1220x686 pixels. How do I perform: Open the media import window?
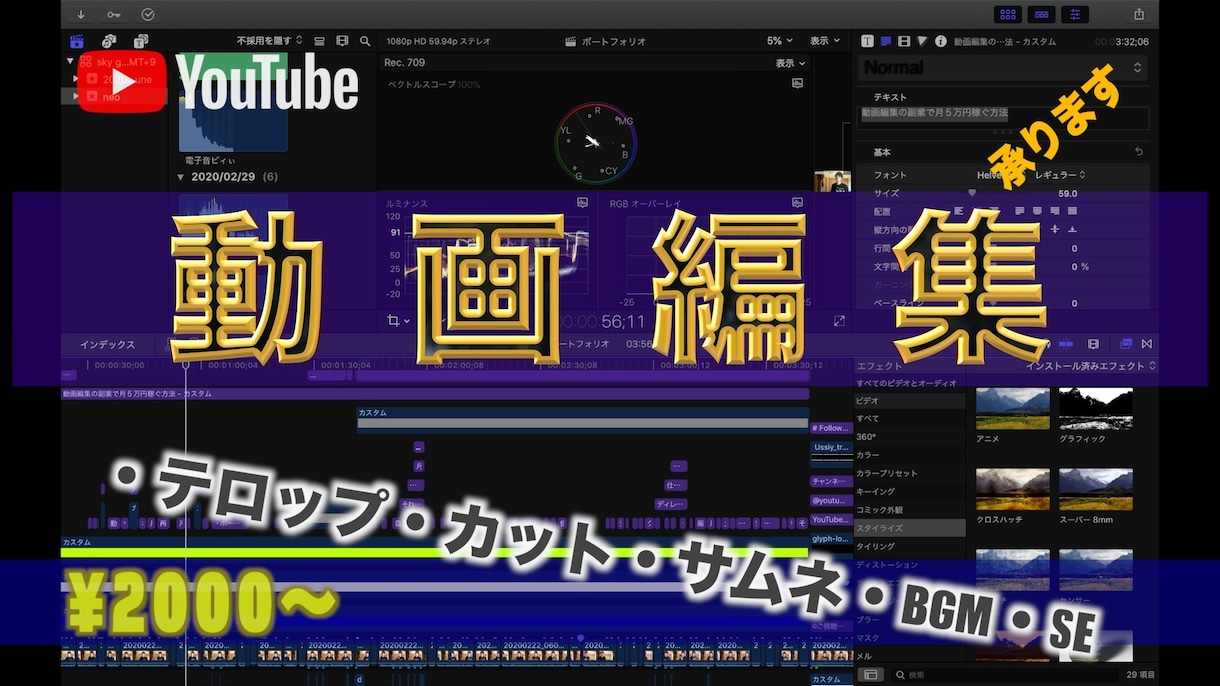(x=81, y=14)
